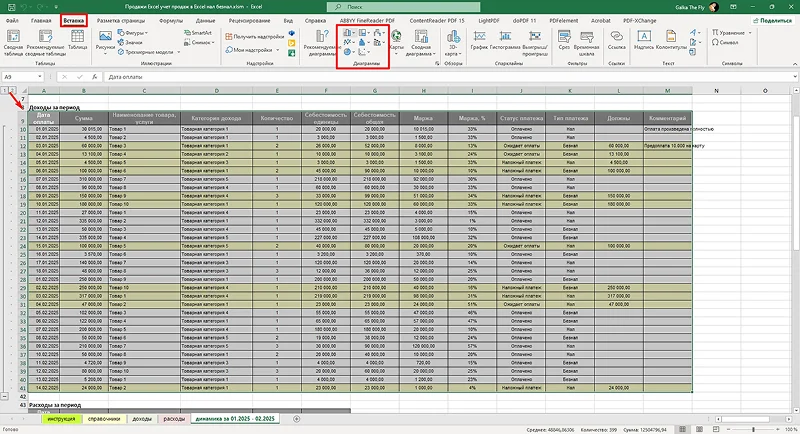Insert a Table (Таблица)
This screenshot has height=434, width=800.
pyautogui.click(x=78, y=40)
